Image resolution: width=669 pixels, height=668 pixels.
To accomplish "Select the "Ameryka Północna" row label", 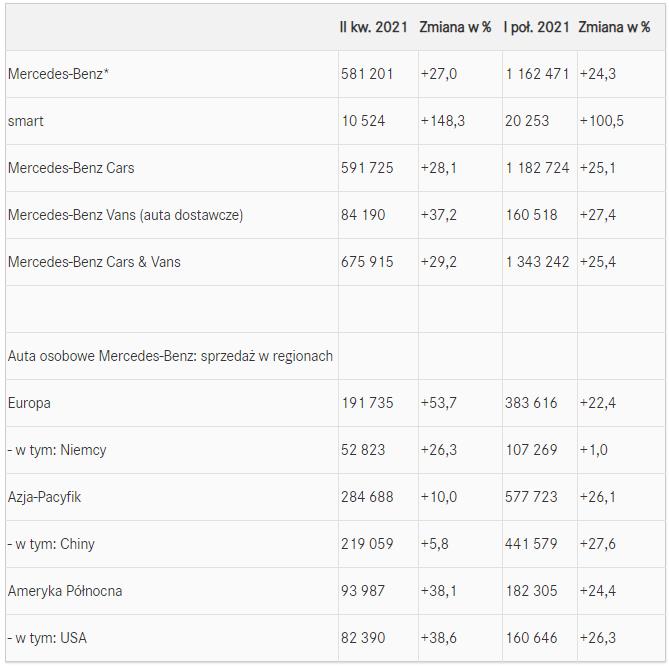I will 65,591.
